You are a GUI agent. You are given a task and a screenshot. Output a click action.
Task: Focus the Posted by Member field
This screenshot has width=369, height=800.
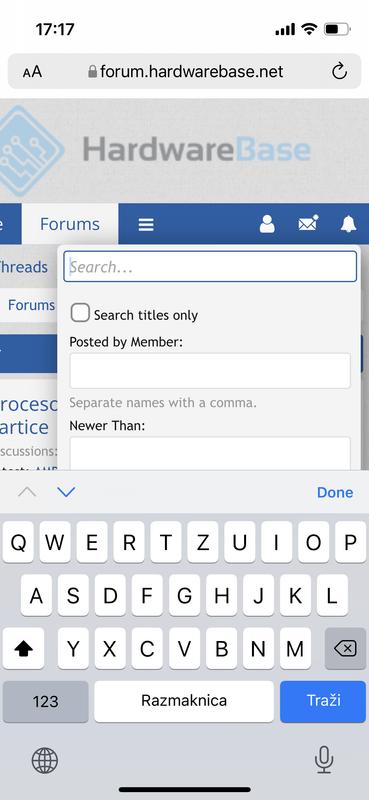tap(210, 371)
